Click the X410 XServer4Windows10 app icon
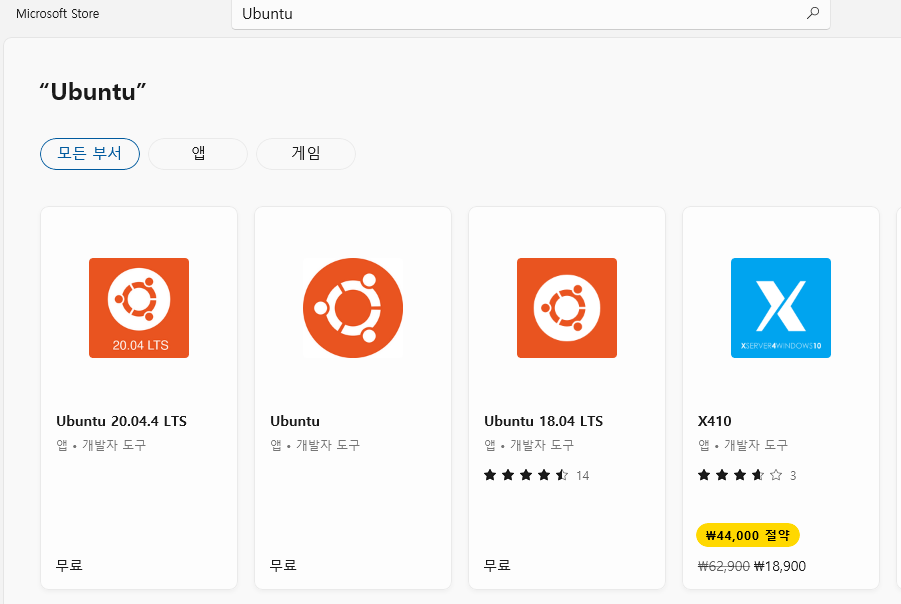This screenshot has width=901, height=604. click(781, 308)
